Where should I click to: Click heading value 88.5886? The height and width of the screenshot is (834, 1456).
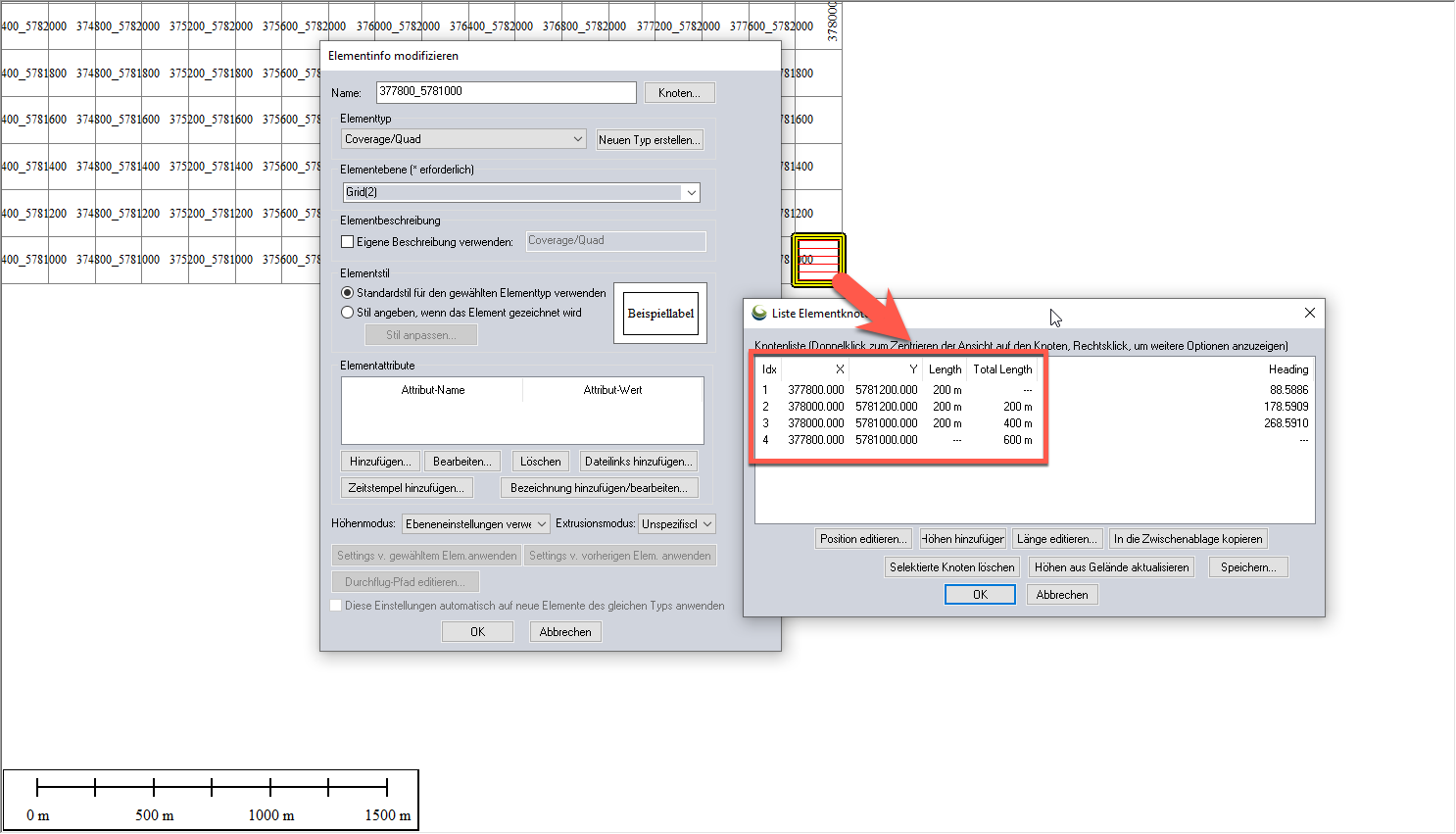[1289, 390]
